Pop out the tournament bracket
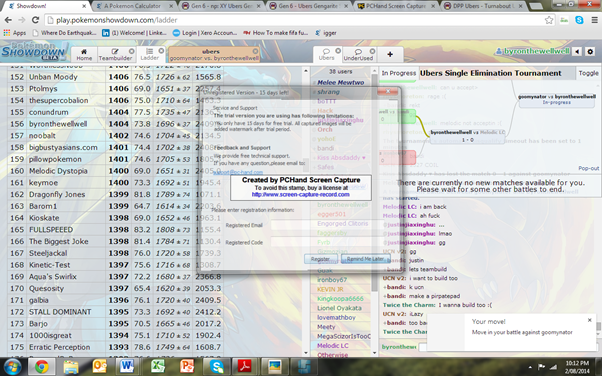The height and width of the screenshot is (376, 602). [x=589, y=168]
